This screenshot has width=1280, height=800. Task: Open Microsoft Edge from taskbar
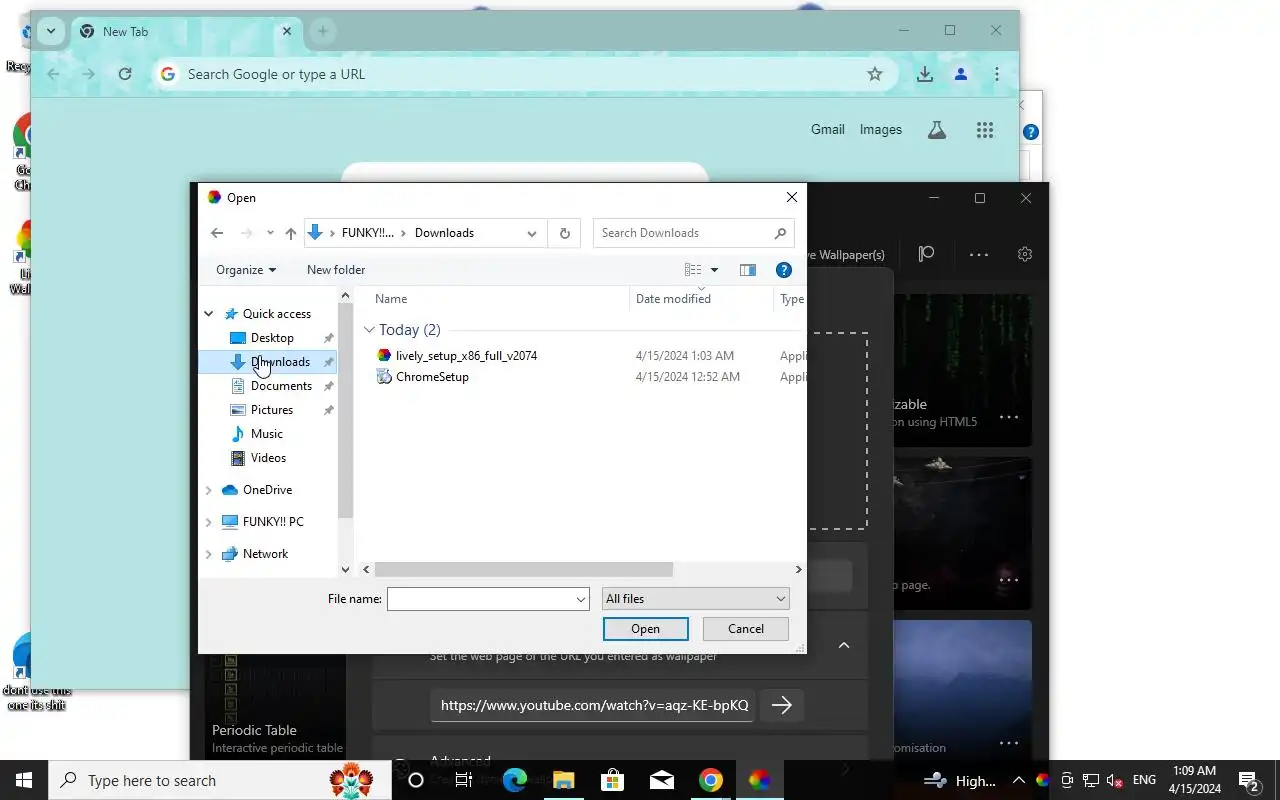(x=515, y=780)
